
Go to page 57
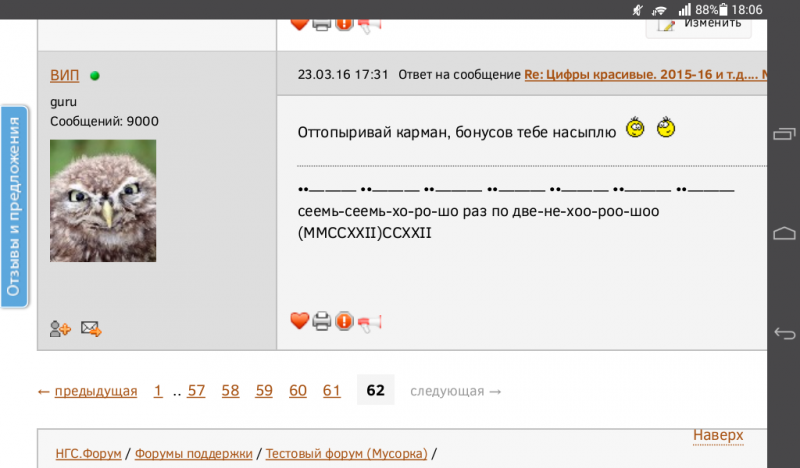coord(196,391)
